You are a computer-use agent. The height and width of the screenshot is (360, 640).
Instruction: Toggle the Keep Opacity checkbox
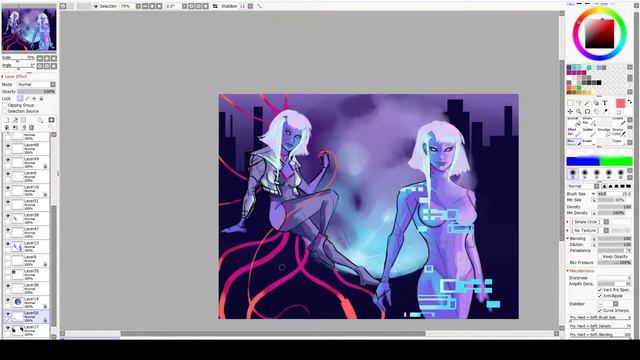[x=600, y=257]
